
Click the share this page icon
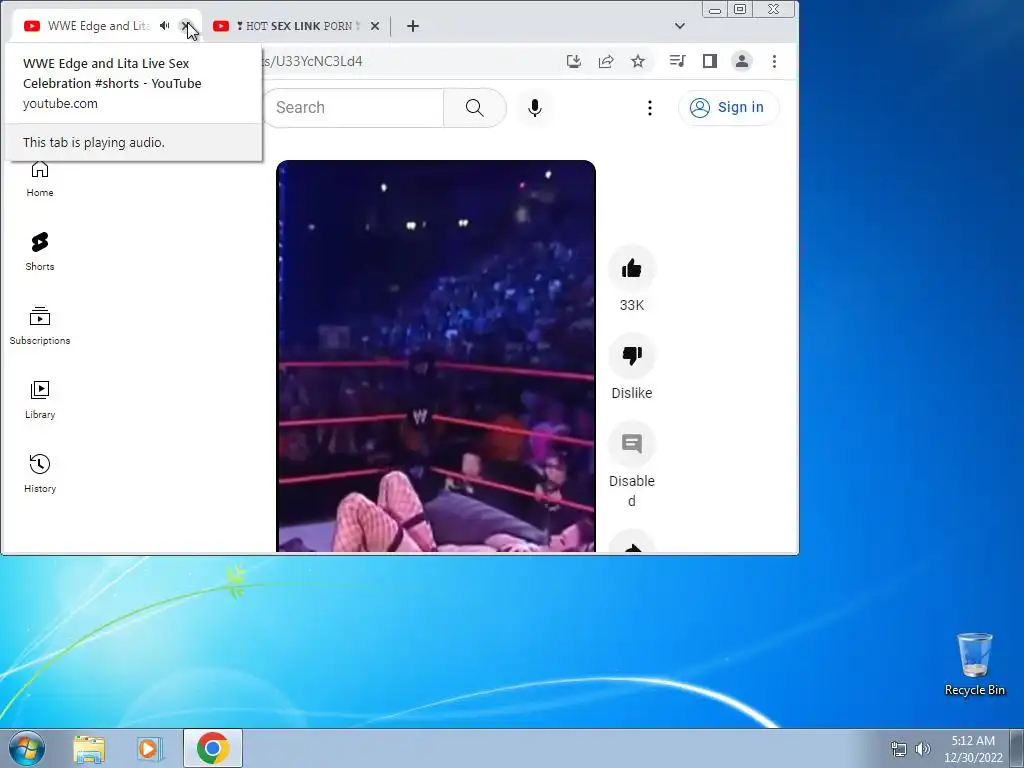(x=606, y=61)
